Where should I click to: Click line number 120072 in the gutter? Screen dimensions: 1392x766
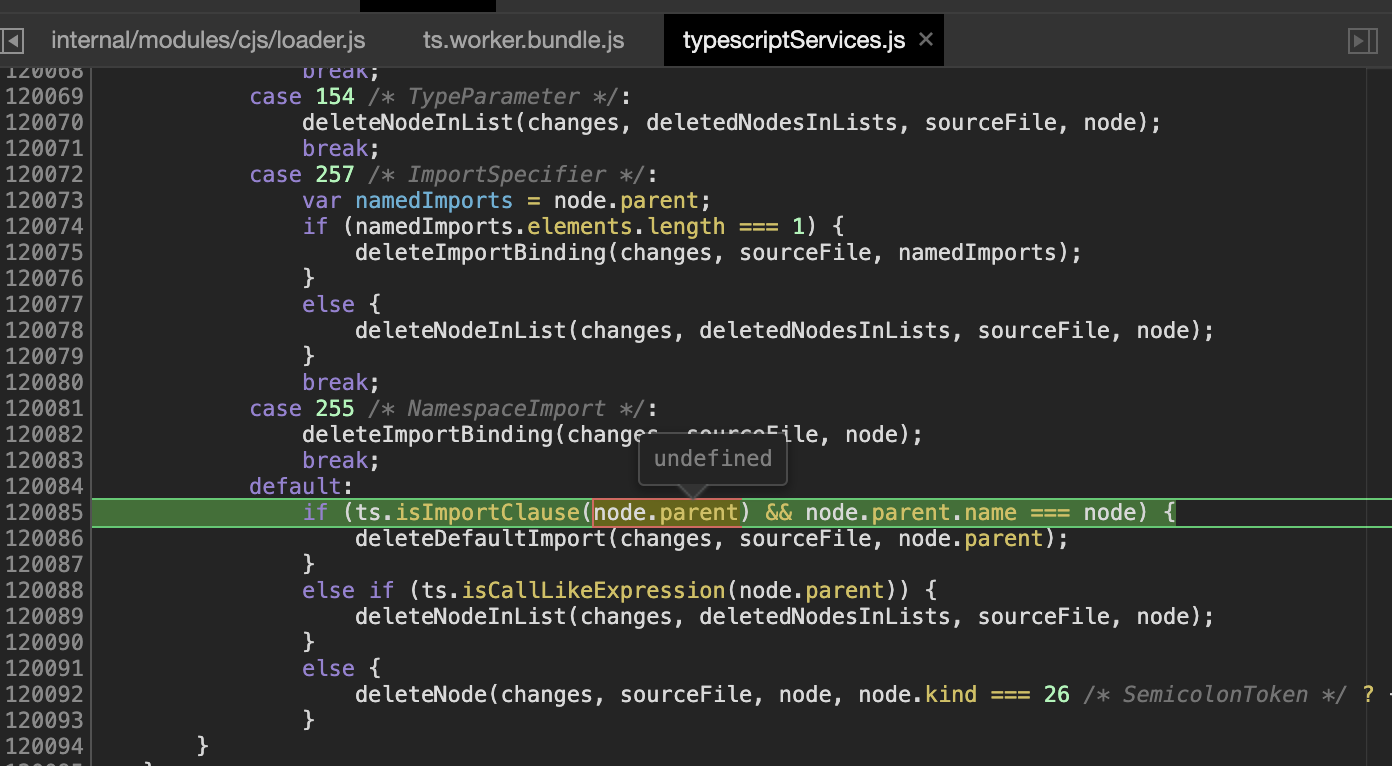pyautogui.click(x=45, y=174)
